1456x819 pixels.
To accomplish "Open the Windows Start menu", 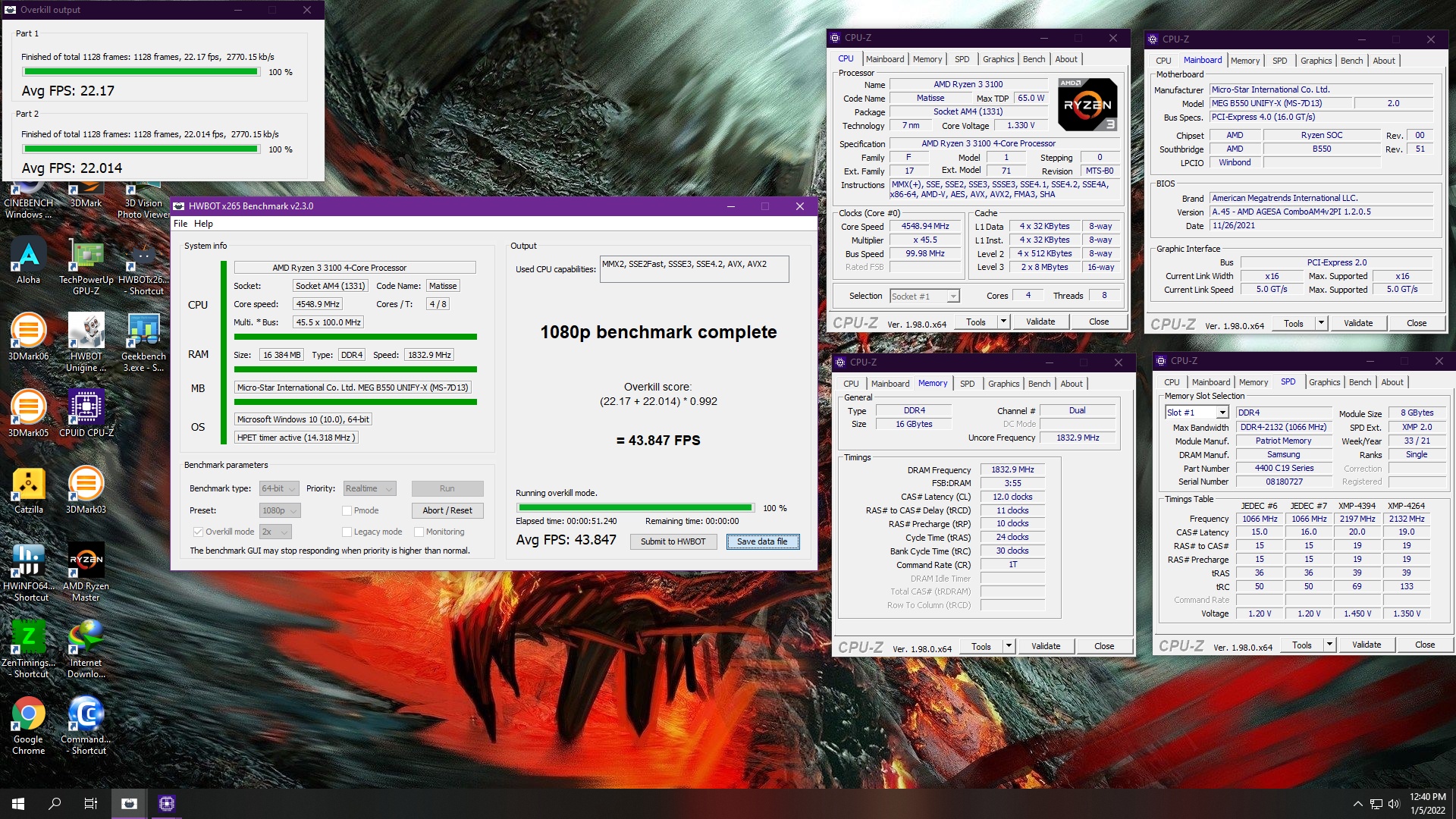I will tap(18, 804).
